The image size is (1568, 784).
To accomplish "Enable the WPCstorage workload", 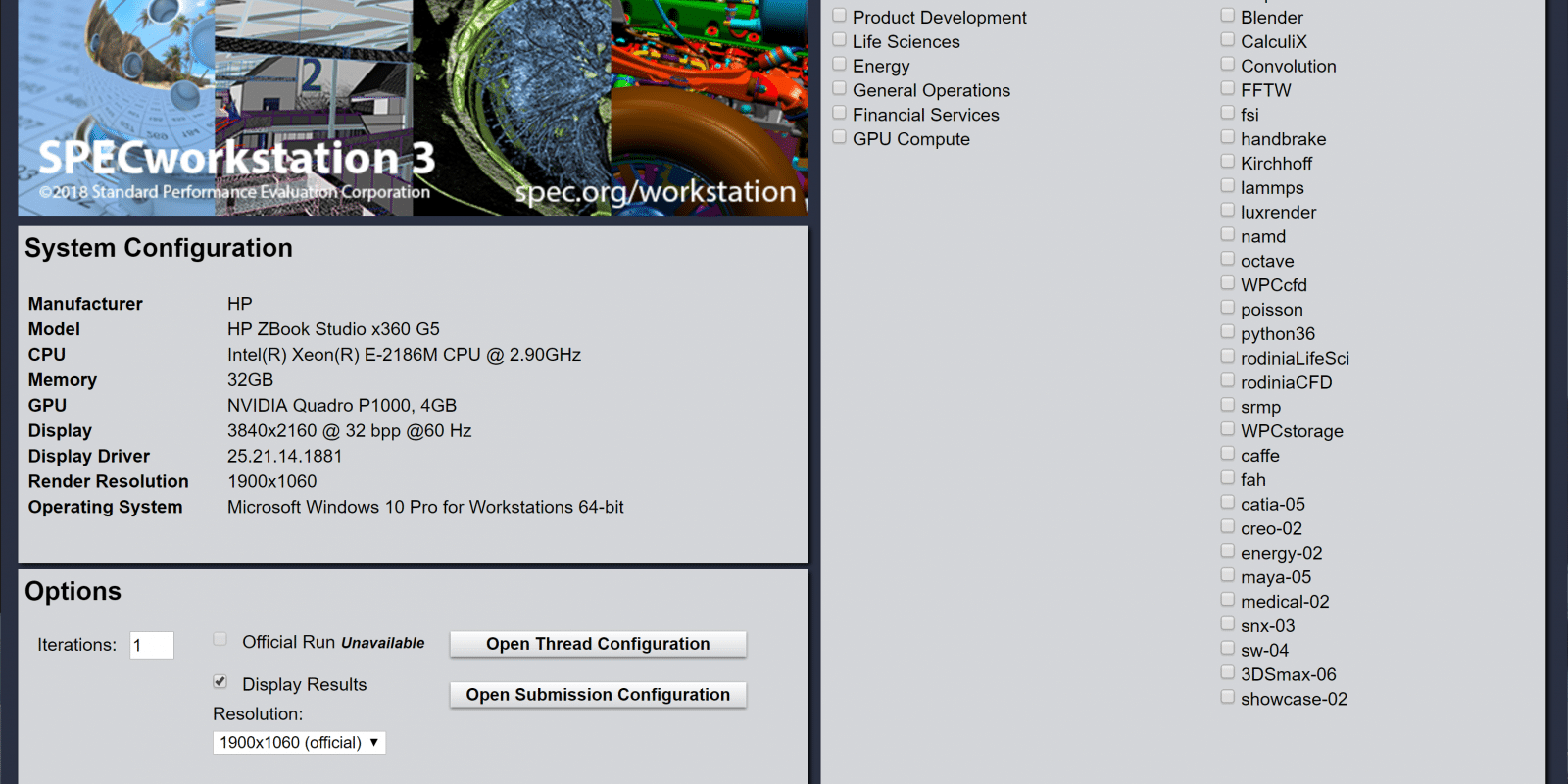I will [1228, 429].
